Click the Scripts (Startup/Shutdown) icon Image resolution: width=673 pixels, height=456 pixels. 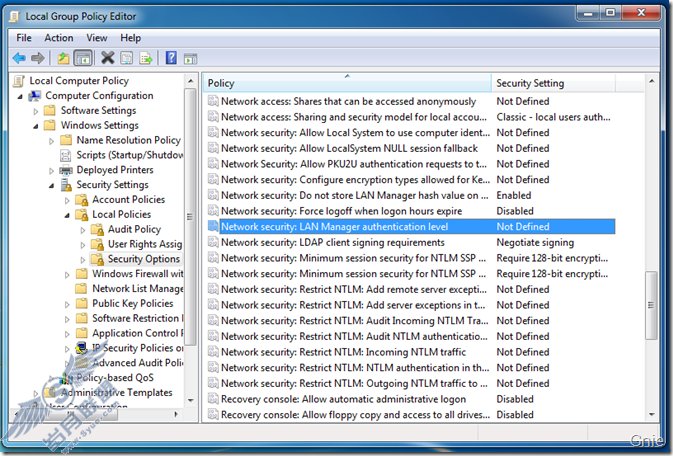66,155
